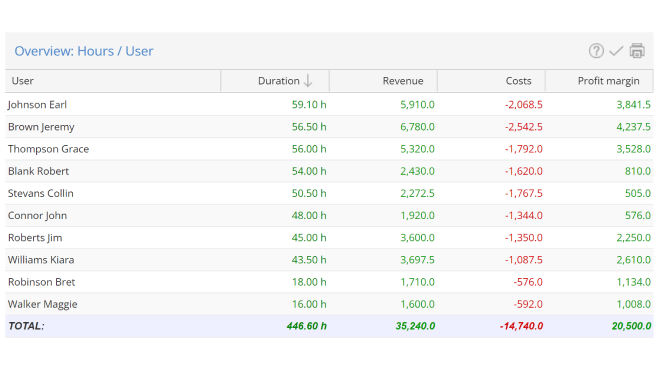This screenshot has height=370, width=660.
Task: Click the 810.0 profit margin value
Action: [638, 171]
